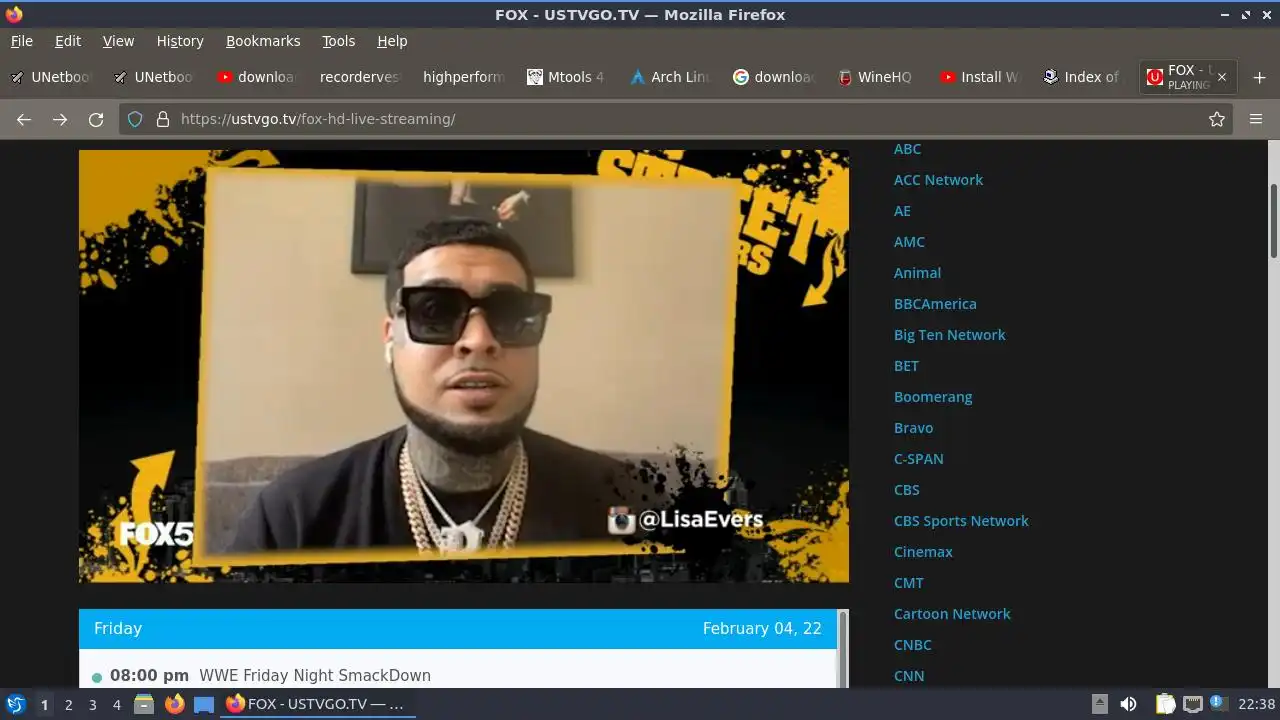Open the ACC Network channel link
This screenshot has width=1280, height=720.
938,180
